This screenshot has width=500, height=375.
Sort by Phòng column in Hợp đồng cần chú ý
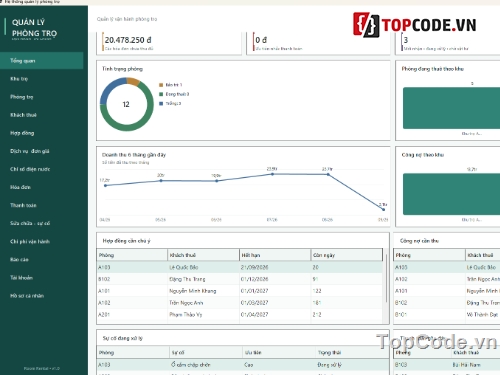pyautogui.click(x=132, y=255)
